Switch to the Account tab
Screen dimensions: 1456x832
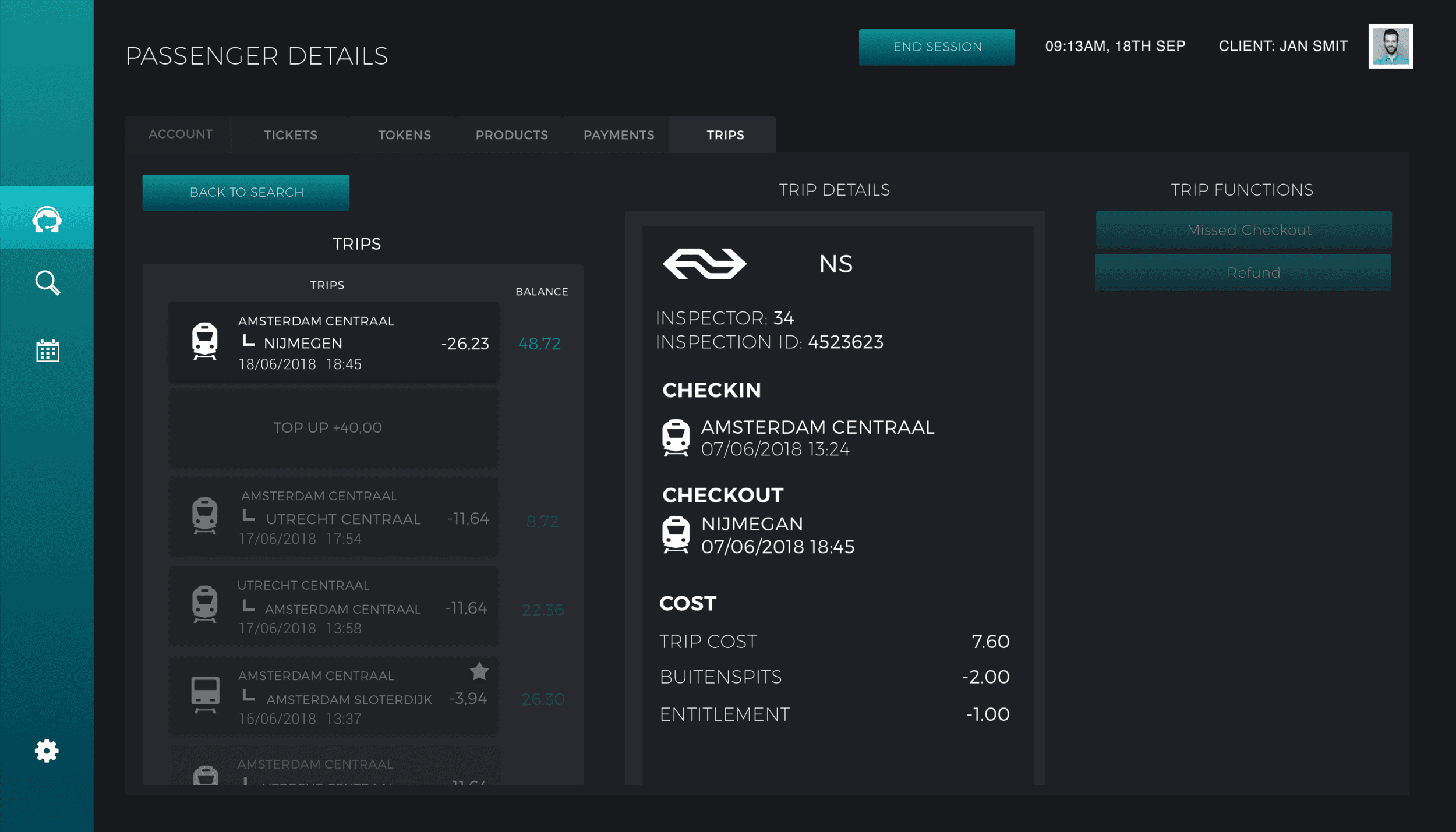(180, 134)
